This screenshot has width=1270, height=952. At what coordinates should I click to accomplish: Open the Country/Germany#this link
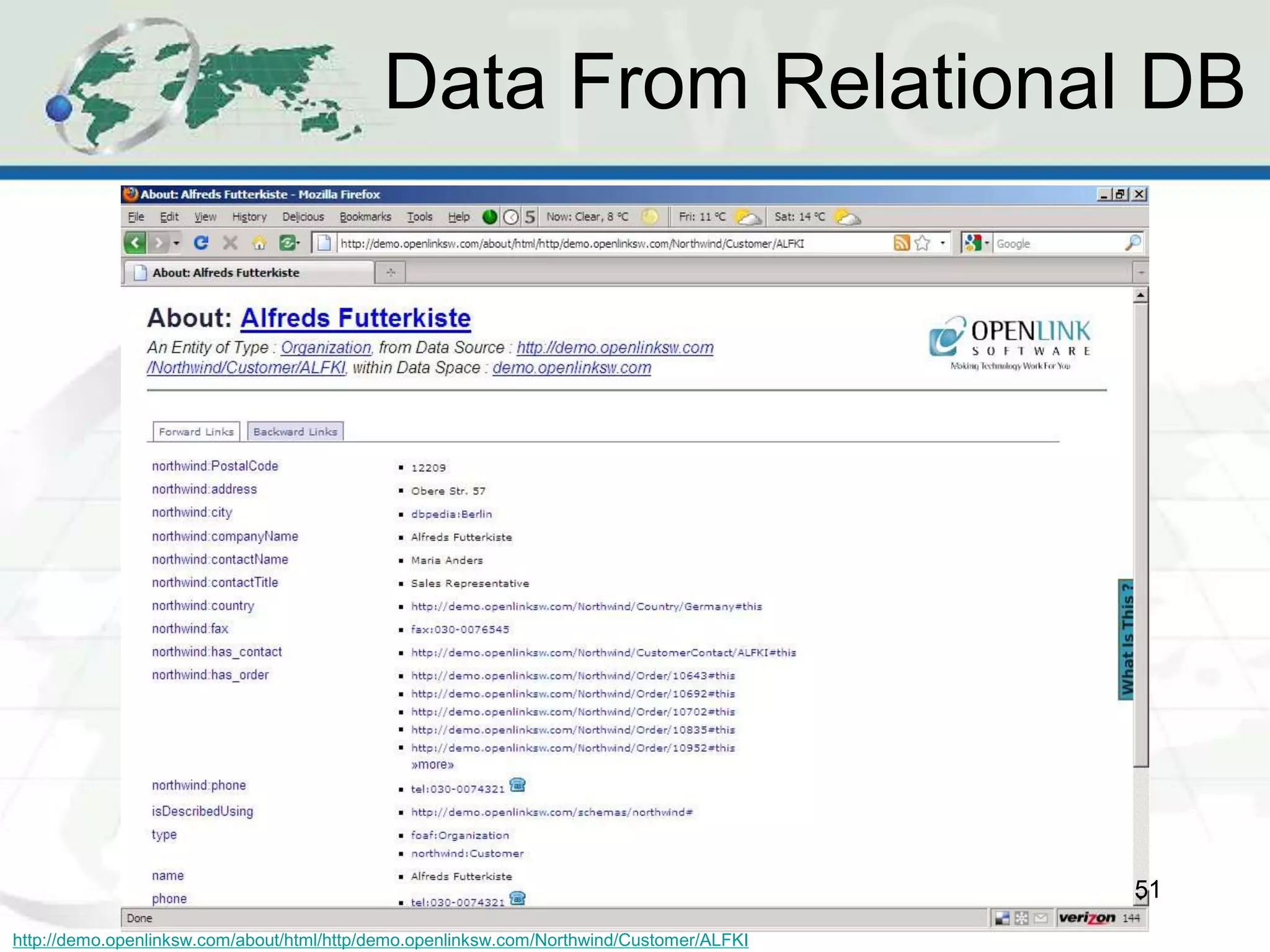[587, 606]
